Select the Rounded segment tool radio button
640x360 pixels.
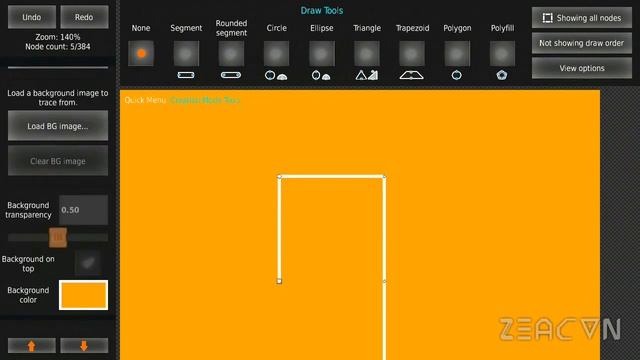click(x=231, y=53)
